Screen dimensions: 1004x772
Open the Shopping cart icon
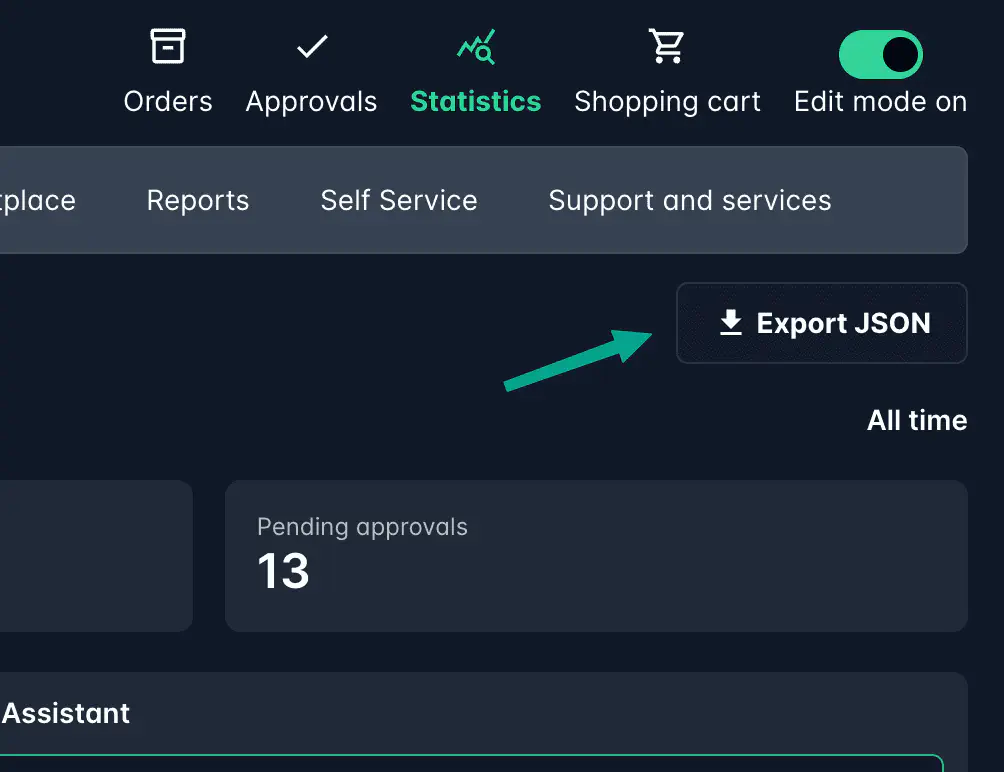(666, 45)
